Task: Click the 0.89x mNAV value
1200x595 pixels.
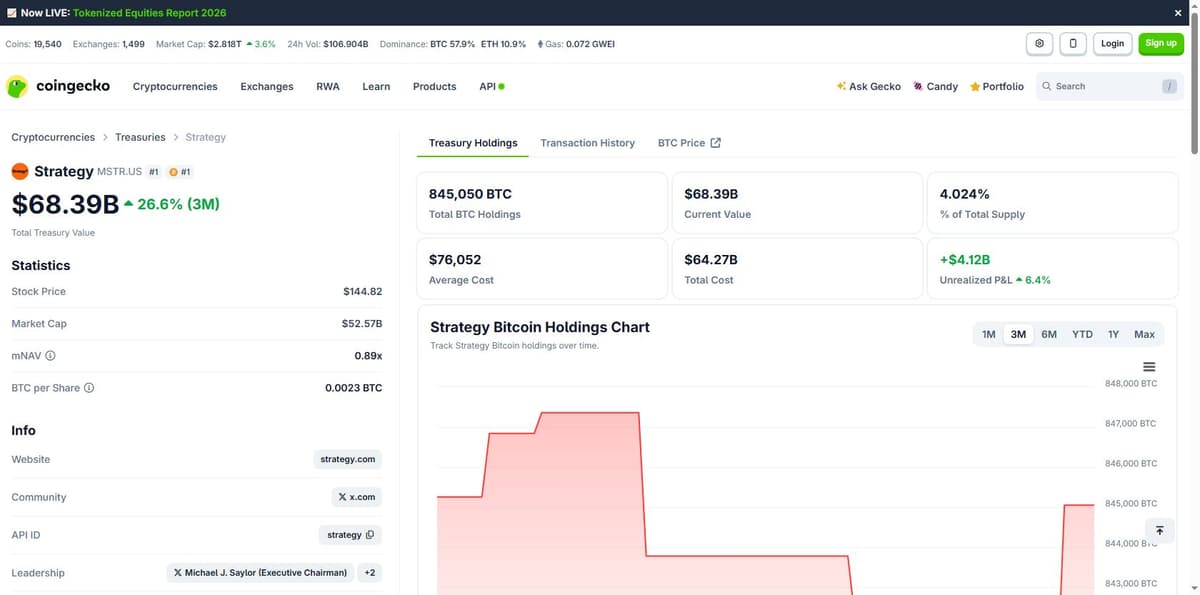Action: point(368,356)
